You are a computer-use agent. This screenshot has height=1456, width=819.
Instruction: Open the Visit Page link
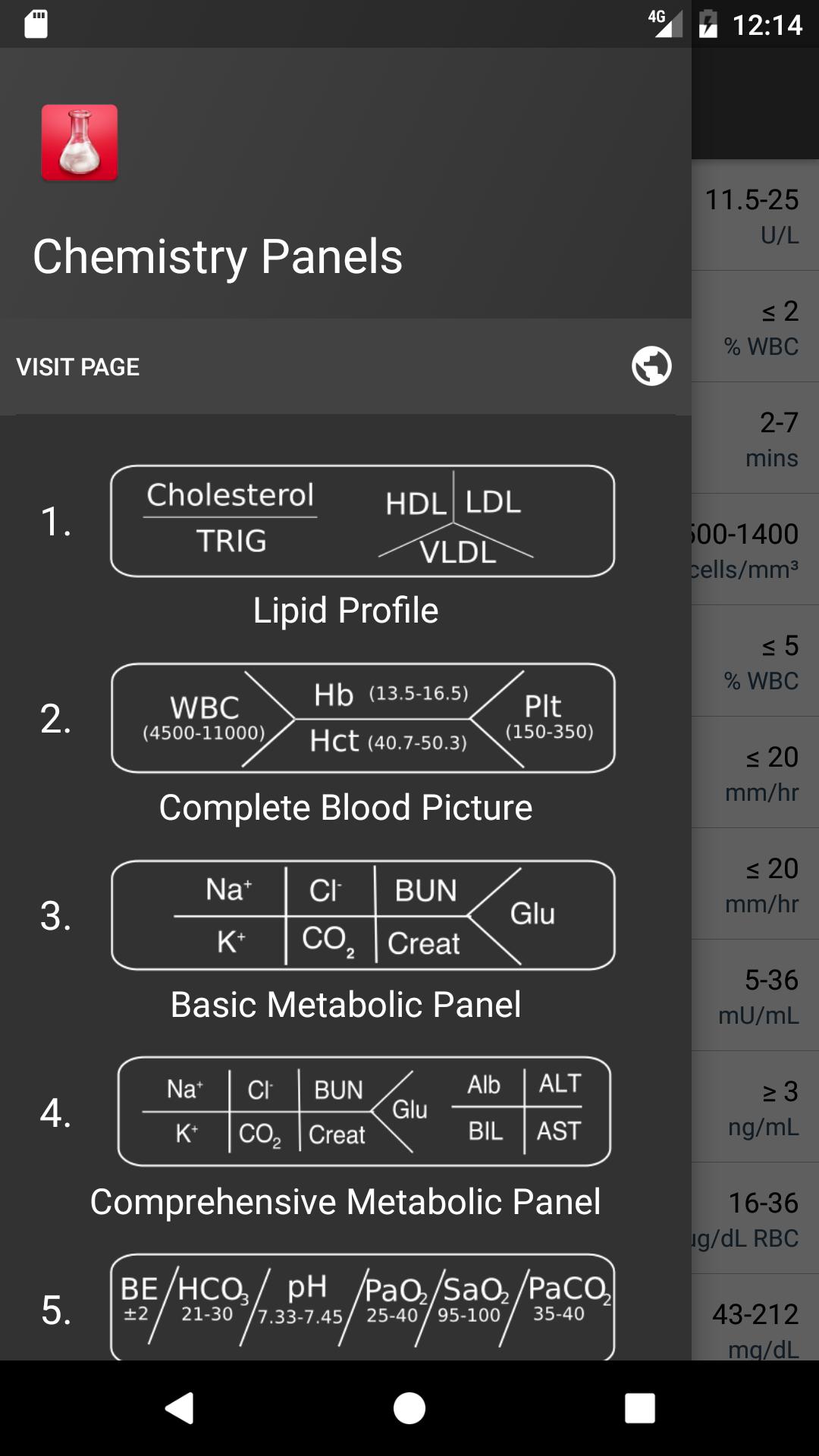tap(345, 366)
